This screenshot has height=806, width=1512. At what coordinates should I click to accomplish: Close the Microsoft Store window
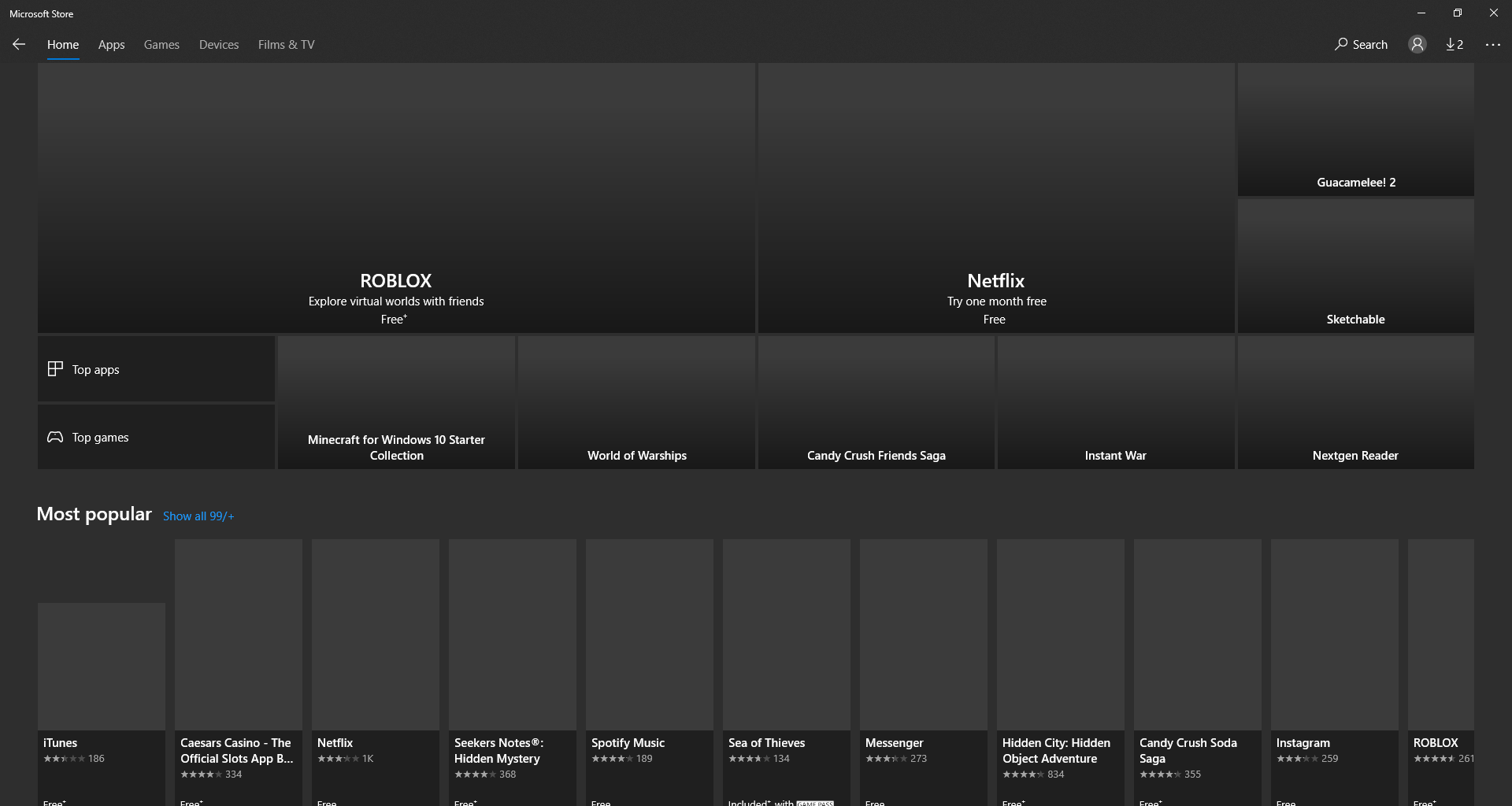(1494, 13)
